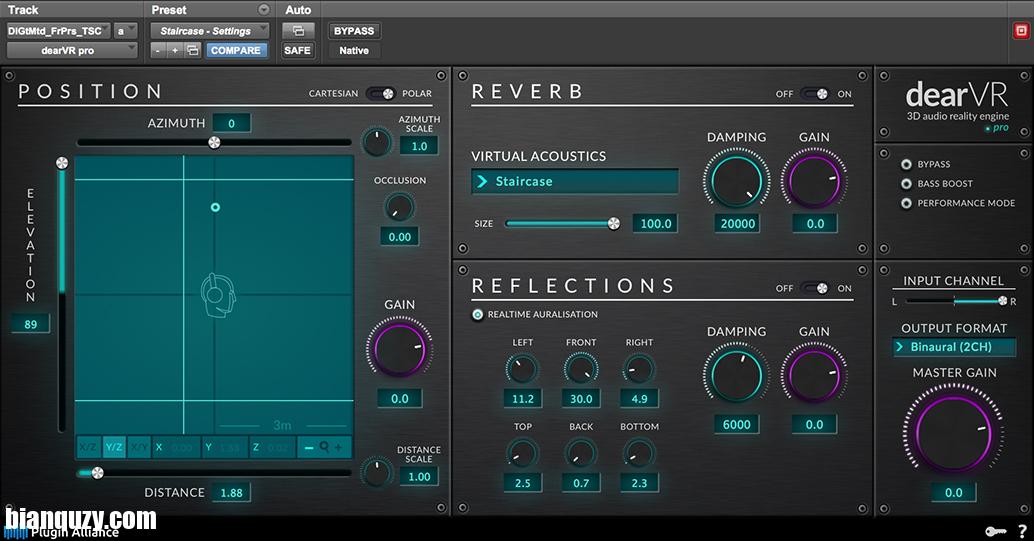Adjust the Distance Scale knob
Image resolution: width=1034 pixels, height=541 pixels.
376,473
